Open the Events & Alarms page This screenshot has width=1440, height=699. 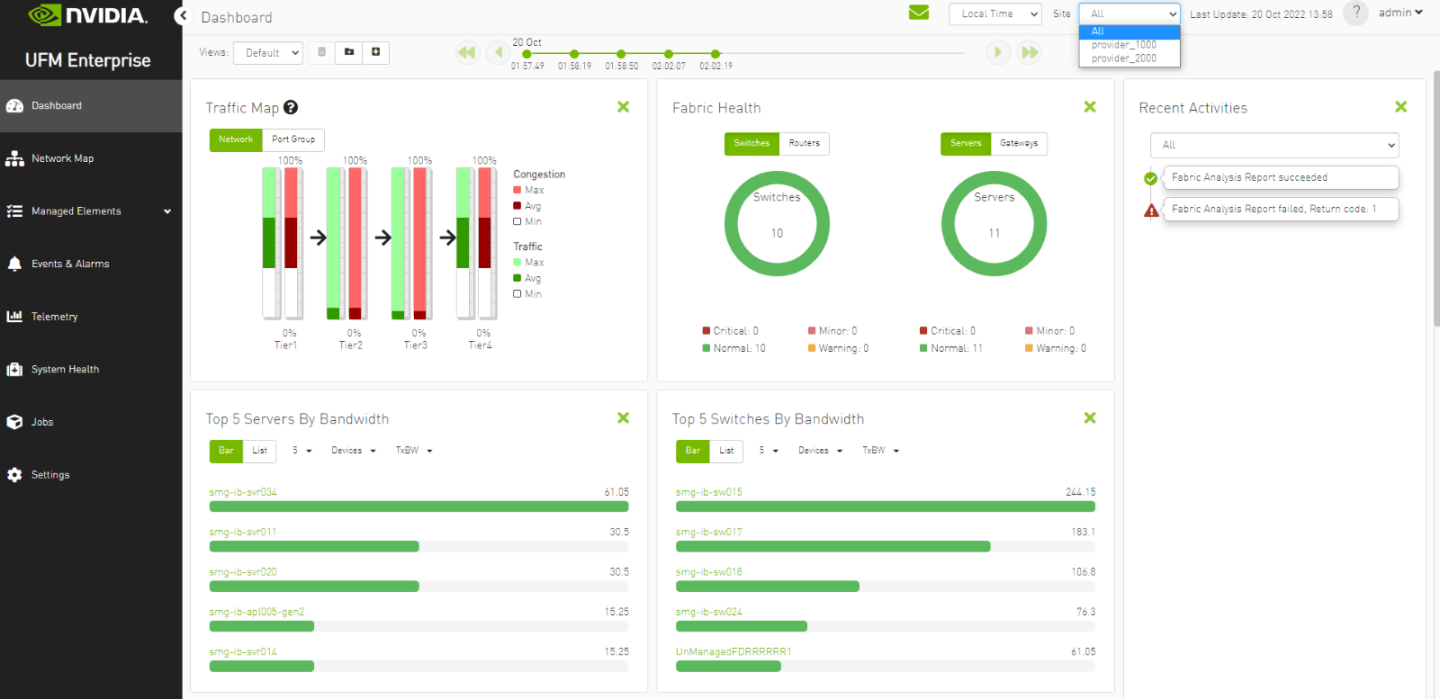click(70, 263)
